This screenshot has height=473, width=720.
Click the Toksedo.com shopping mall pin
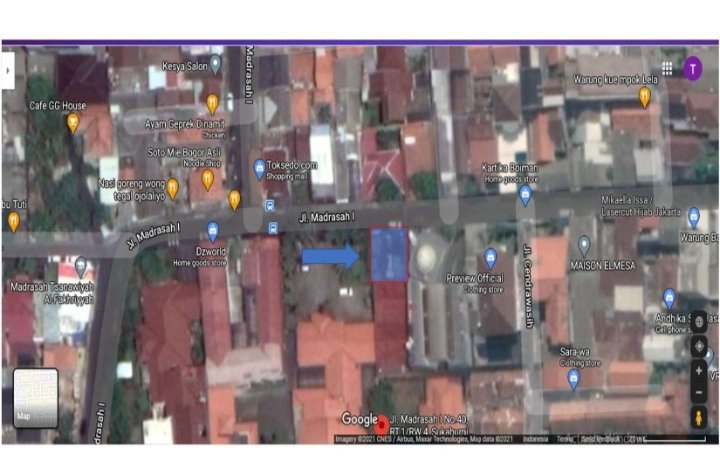click(x=260, y=169)
